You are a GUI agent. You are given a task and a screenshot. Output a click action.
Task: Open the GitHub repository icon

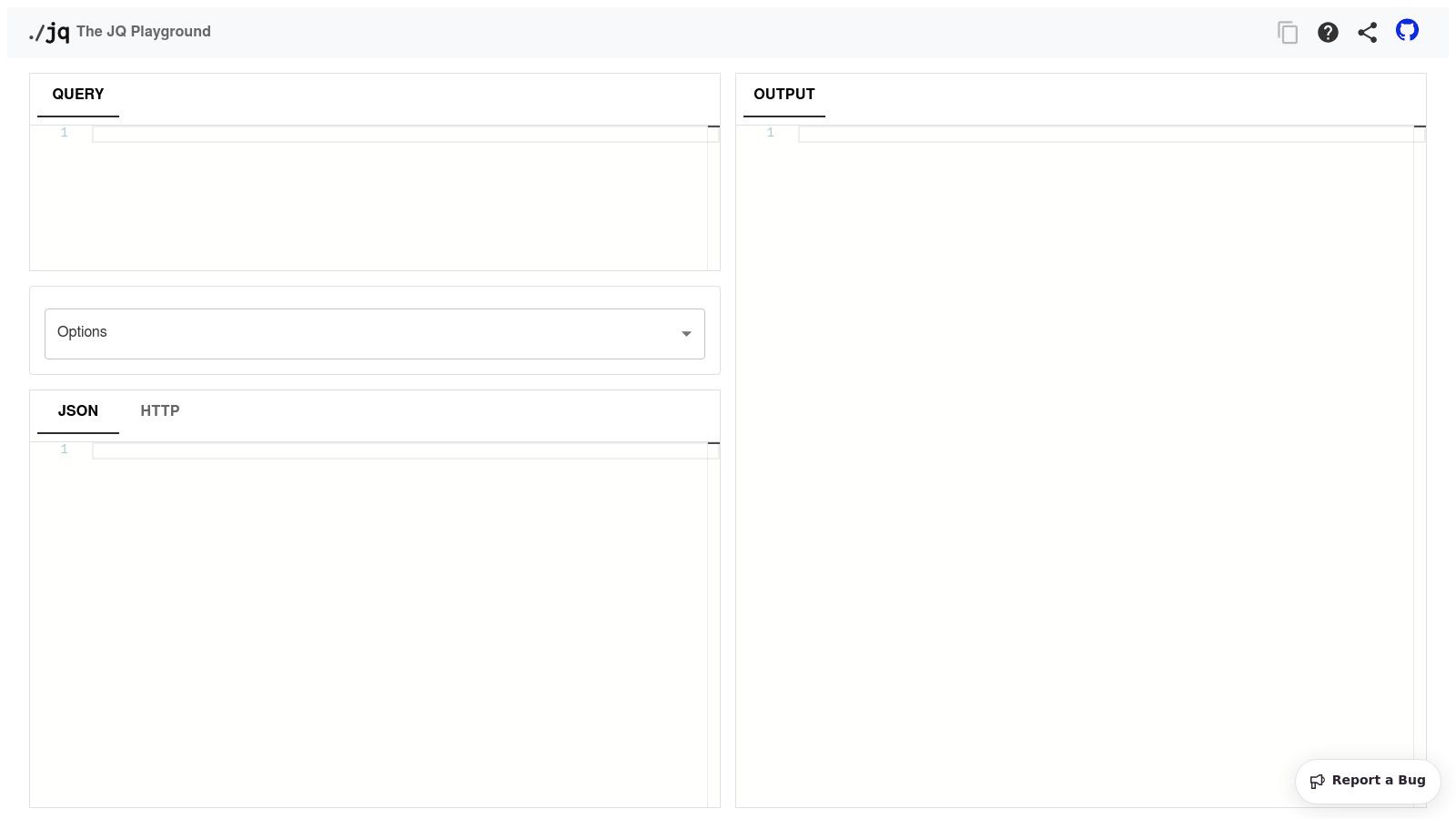[1407, 31]
